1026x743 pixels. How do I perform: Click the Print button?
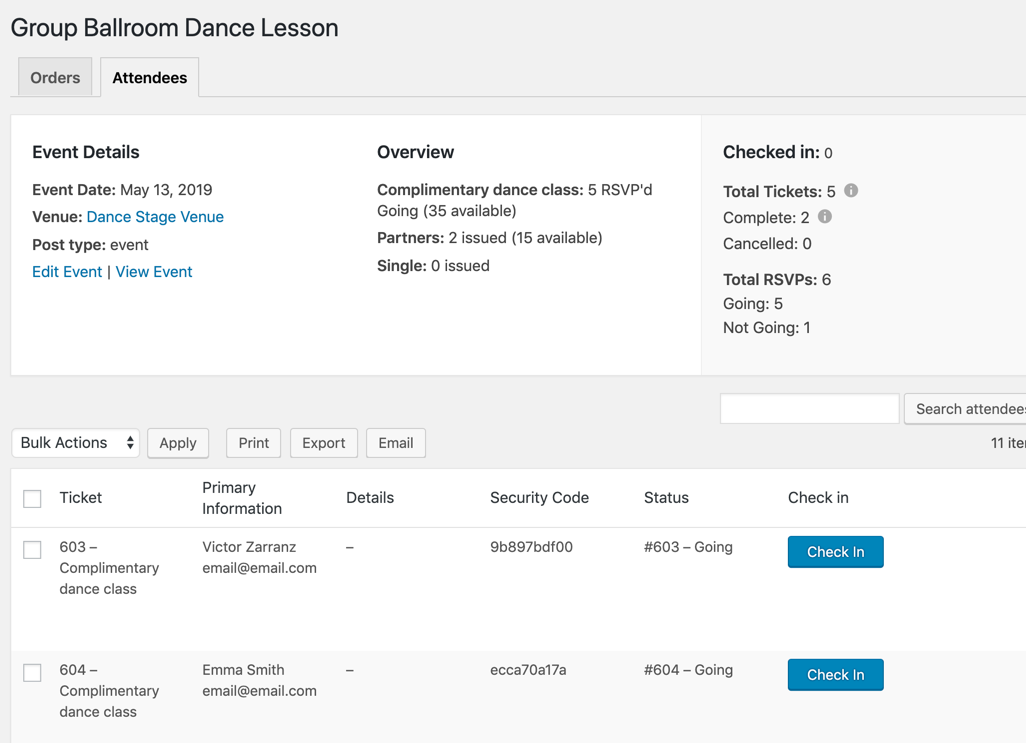click(x=253, y=443)
